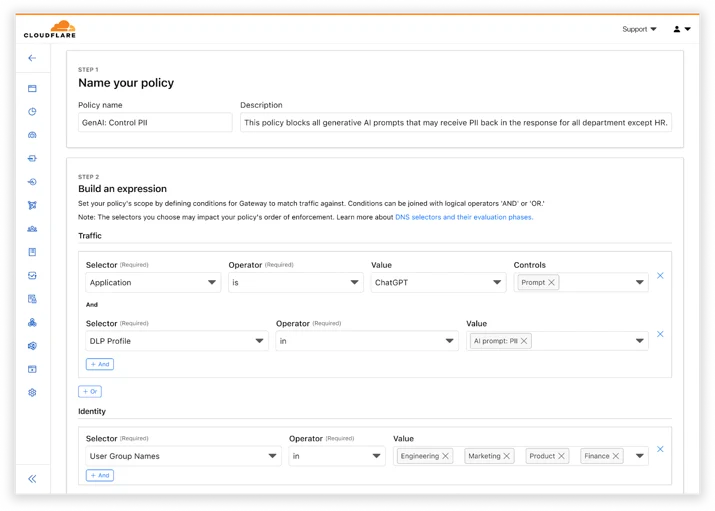Click the 'Name your policy' heading
This screenshot has height=511, width=715.
pos(126,83)
